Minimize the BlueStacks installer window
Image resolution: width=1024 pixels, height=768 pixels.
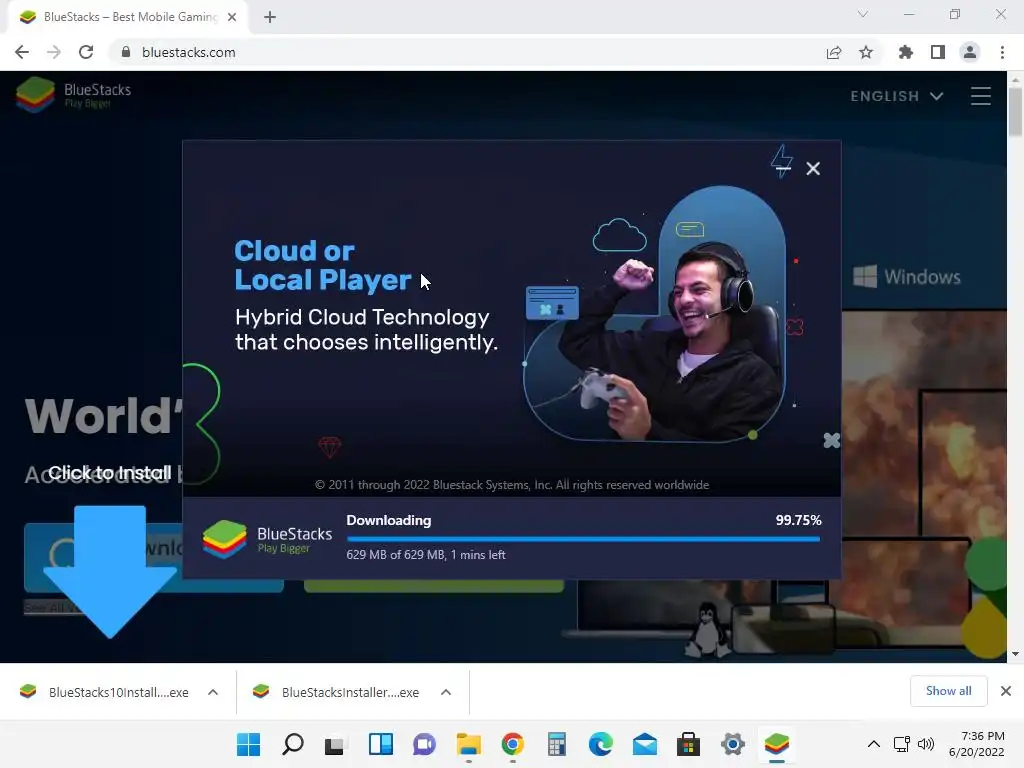click(x=783, y=168)
